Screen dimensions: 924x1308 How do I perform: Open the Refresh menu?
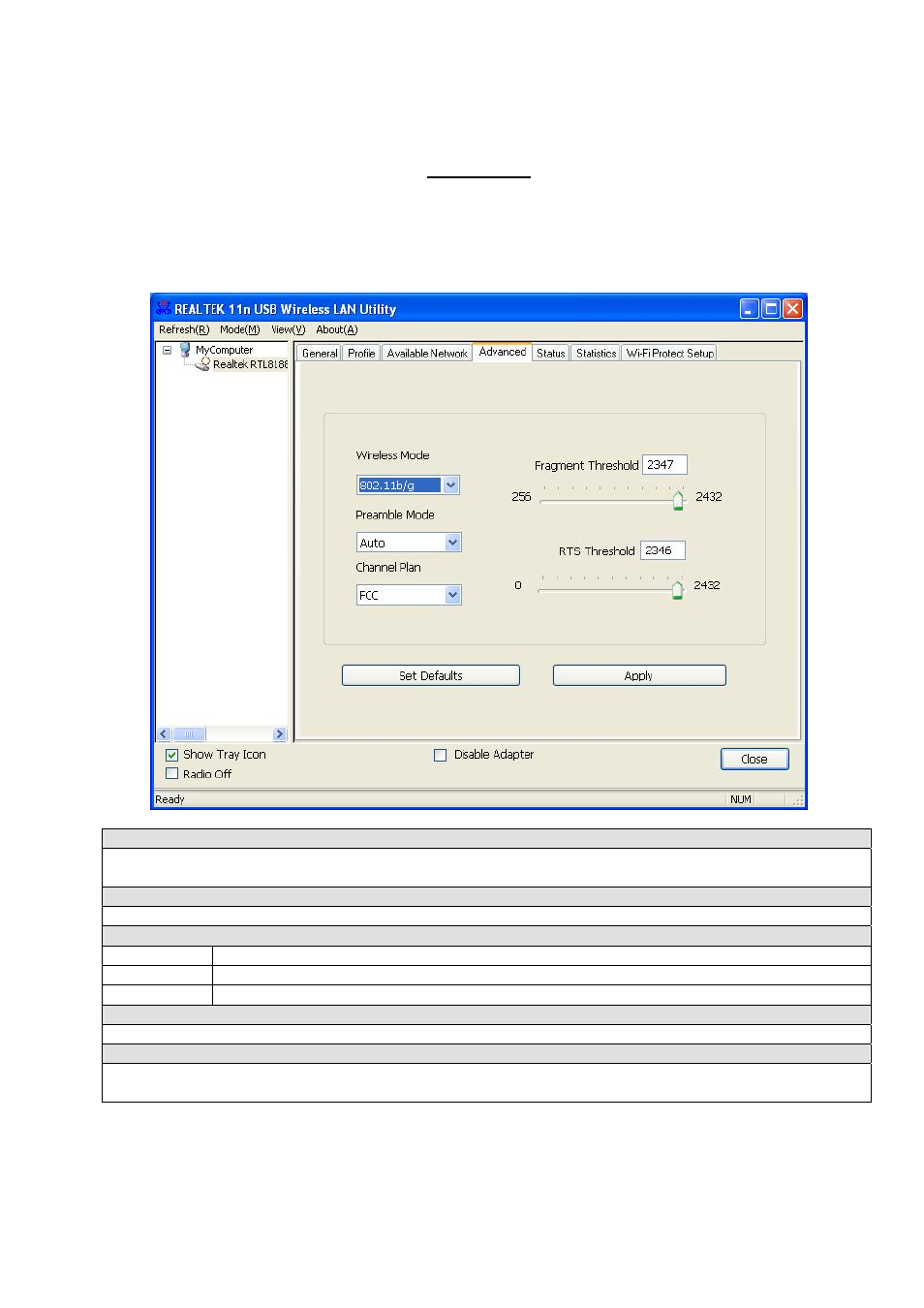pos(184,329)
